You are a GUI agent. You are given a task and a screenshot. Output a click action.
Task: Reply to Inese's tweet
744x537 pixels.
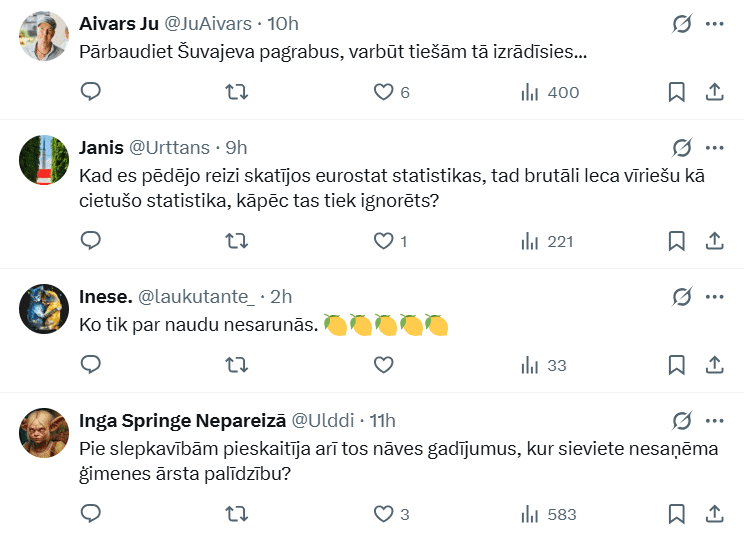[x=91, y=365]
